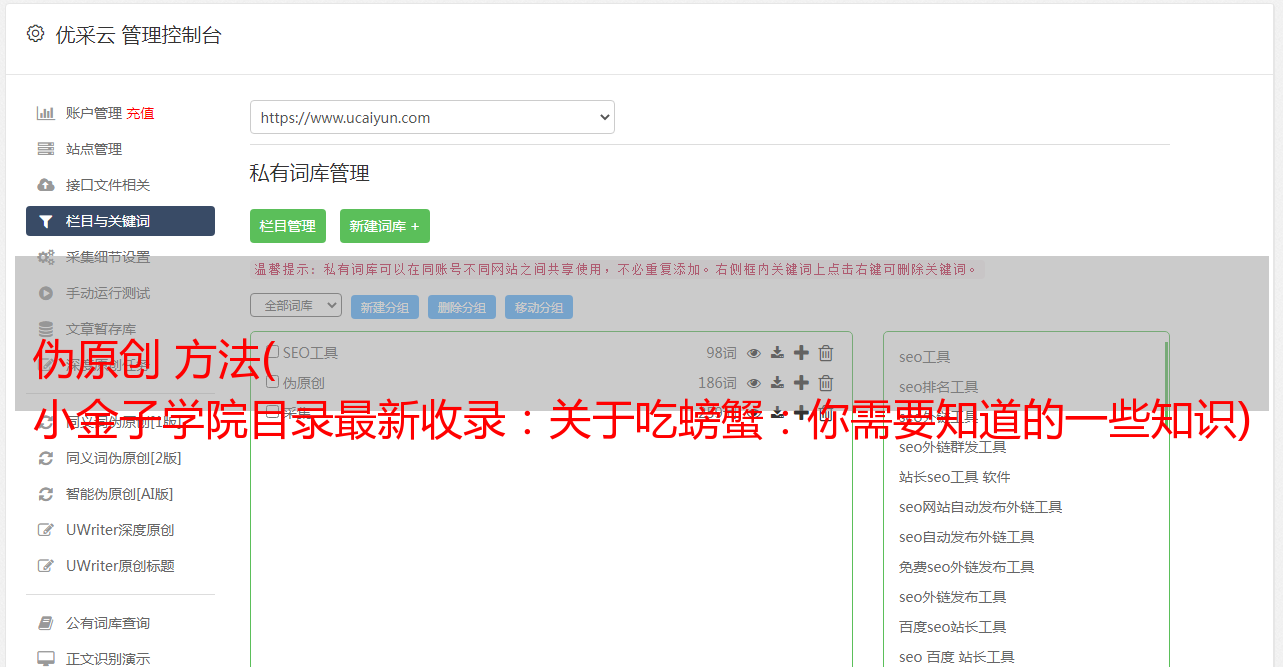Image resolution: width=1283 pixels, height=667 pixels.
Task: Click book icon for 公有词库查询
Action: click(45, 623)
